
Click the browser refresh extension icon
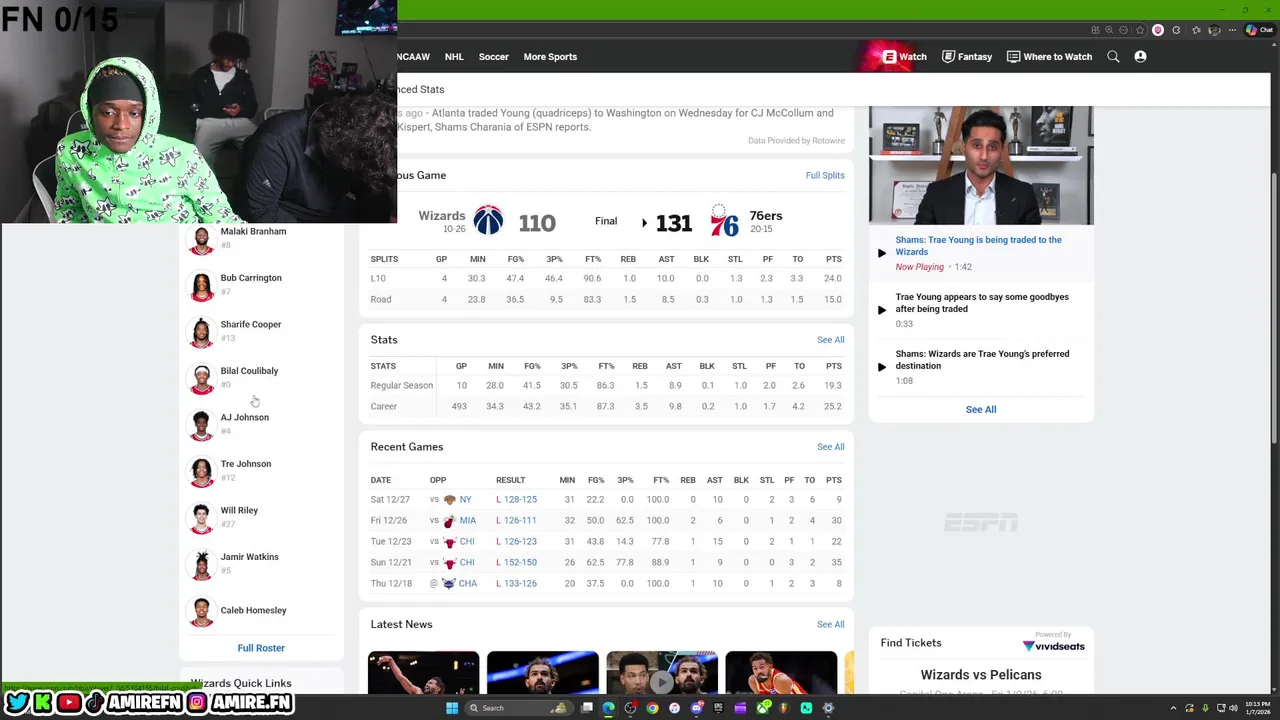(1176, 30)
